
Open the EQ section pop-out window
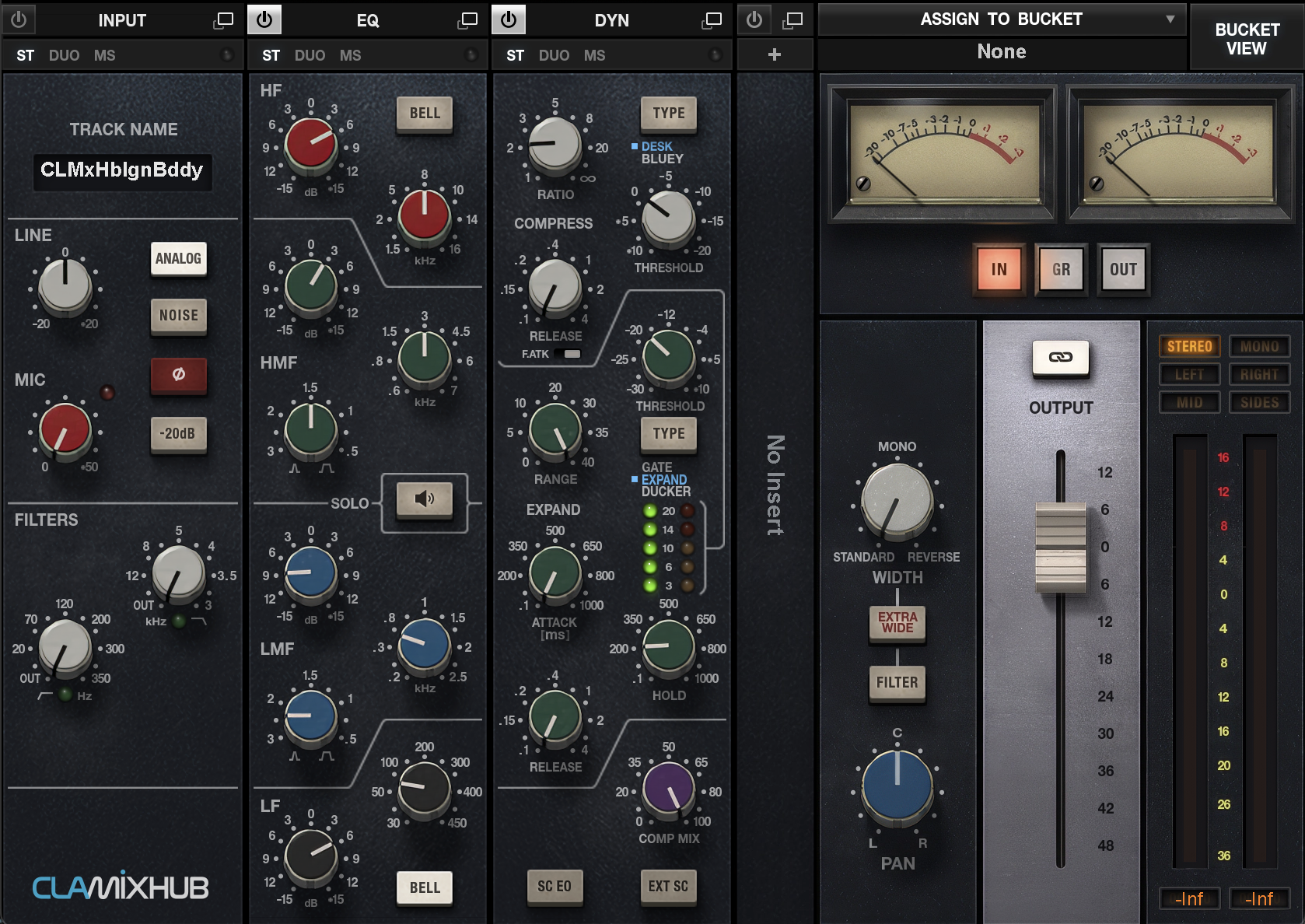point(467,19)
